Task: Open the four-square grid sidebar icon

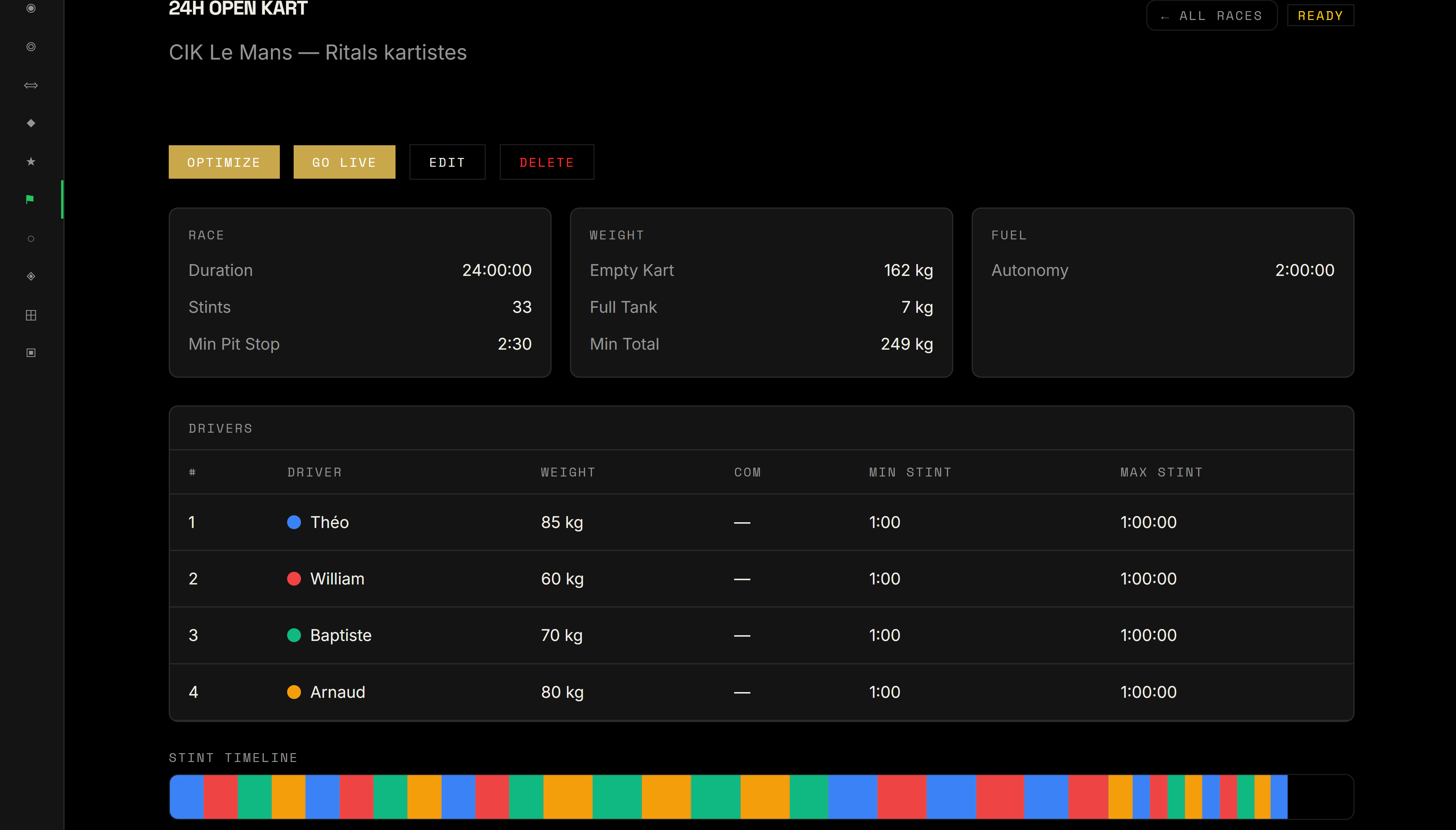Action: point(31,315)
